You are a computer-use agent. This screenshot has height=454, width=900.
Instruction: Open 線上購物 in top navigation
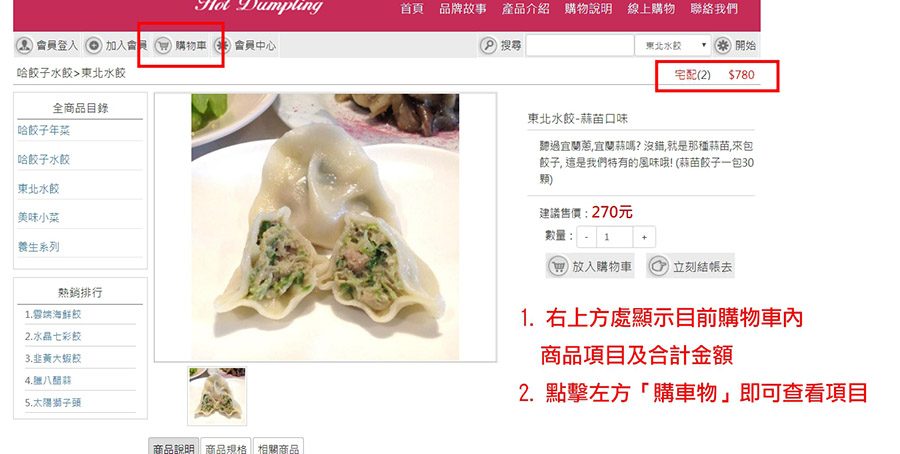click(651, 9)
